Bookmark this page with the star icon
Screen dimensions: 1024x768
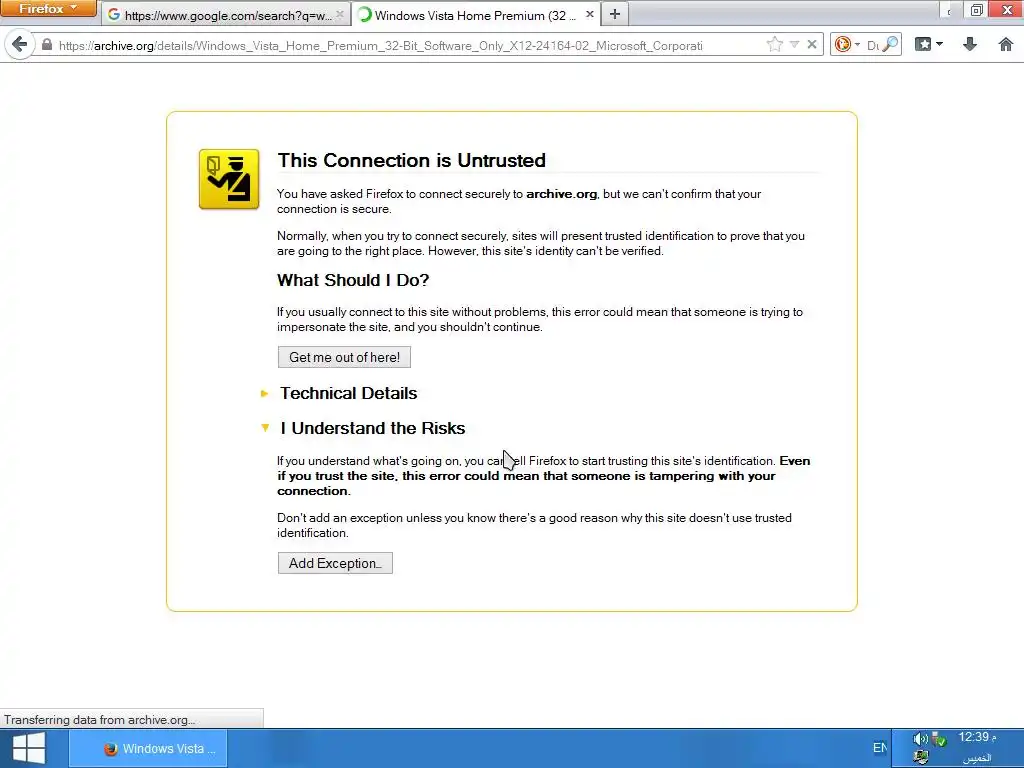775,44
